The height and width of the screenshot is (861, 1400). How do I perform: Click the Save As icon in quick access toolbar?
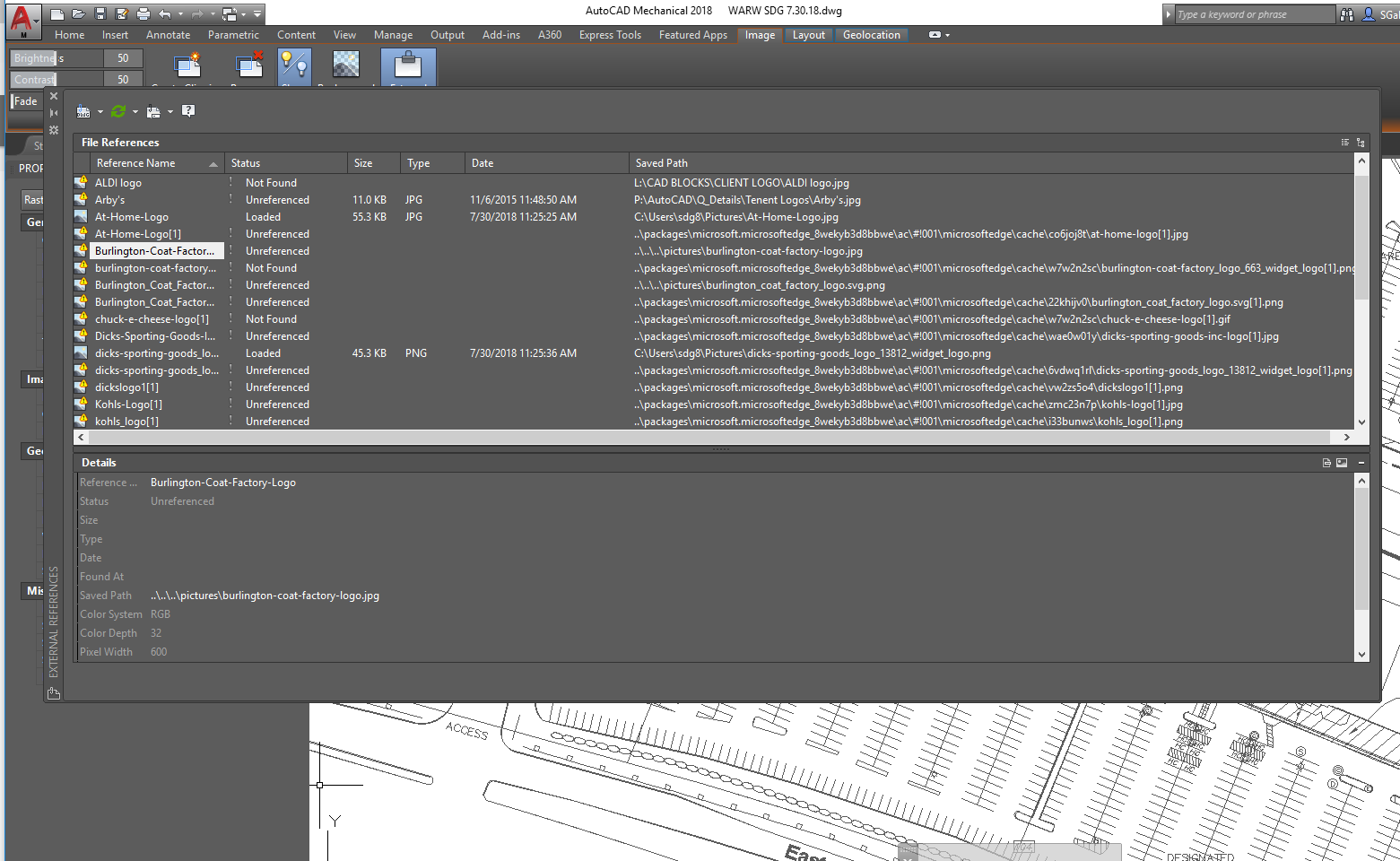point(121,14)
